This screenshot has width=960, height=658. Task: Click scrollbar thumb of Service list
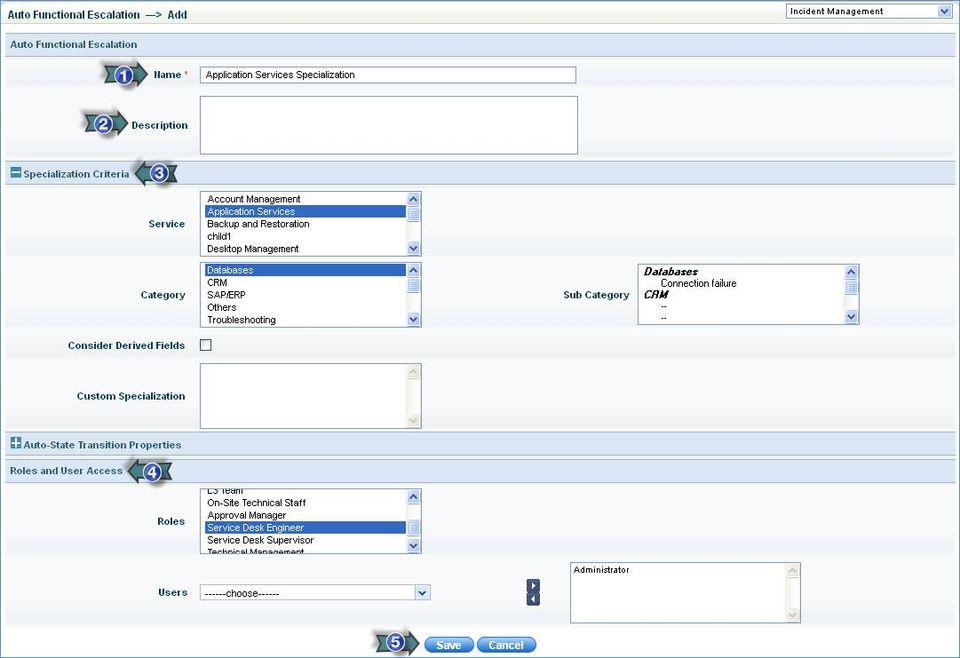(414, 214)
